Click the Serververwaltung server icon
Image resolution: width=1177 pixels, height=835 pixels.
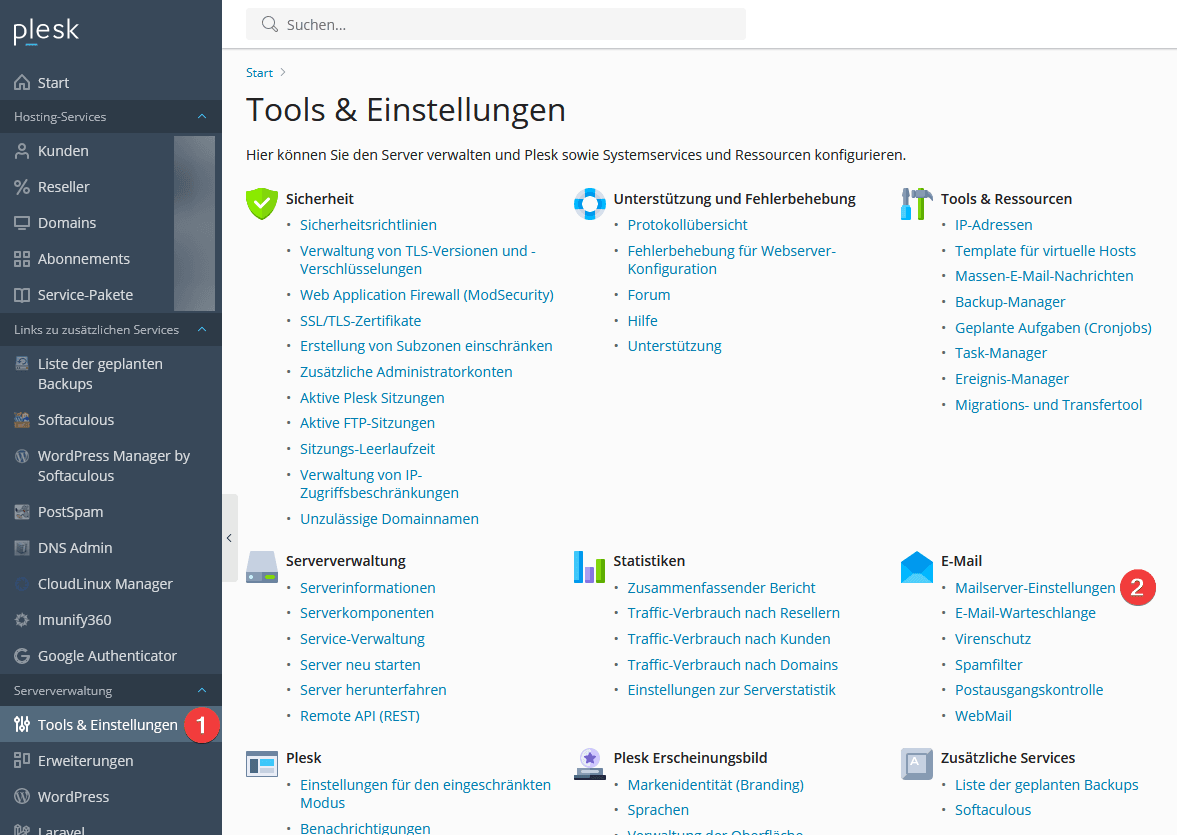[x=261, y=566]
